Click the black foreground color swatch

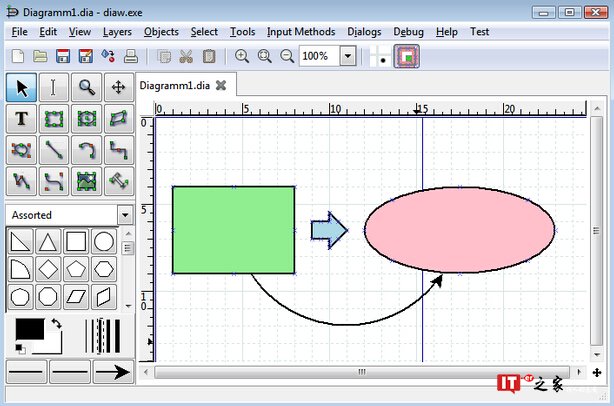[x=27, y=329]
